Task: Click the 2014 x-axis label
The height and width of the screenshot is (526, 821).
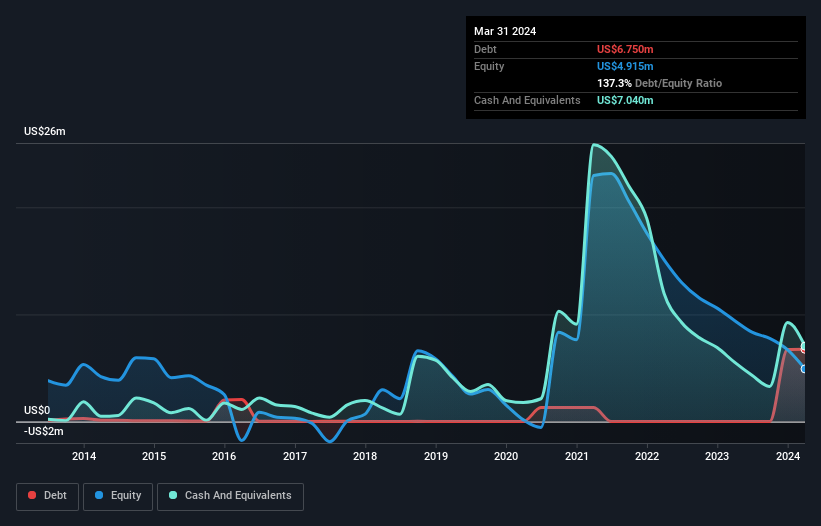Action: (x=84, y=456)
